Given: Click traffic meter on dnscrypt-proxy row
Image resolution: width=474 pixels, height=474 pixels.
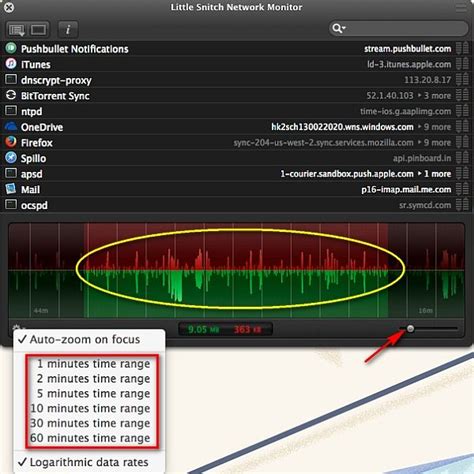Looking at the screenshot, I should pos(462,79).
